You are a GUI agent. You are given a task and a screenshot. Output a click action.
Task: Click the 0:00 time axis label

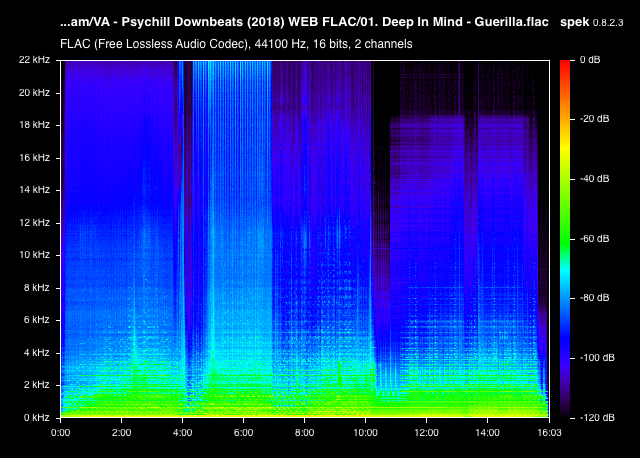point(60,432)
